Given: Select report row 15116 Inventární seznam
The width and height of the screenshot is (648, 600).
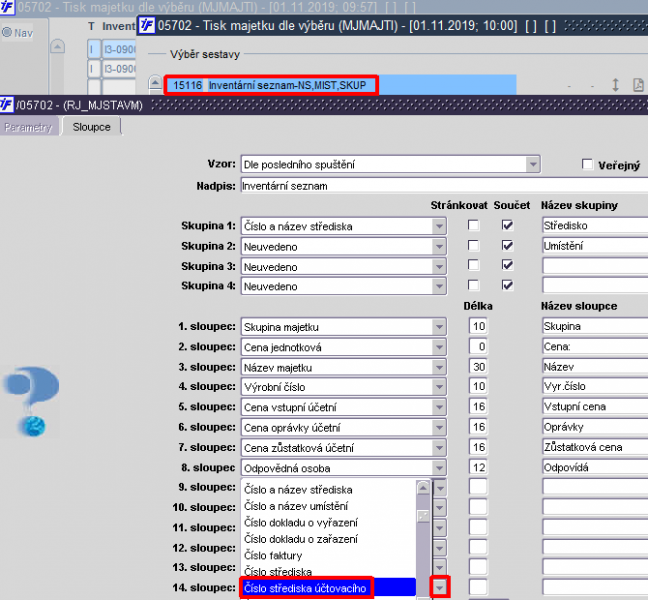Looking at the screenshot, I should [x=271, y=85].
